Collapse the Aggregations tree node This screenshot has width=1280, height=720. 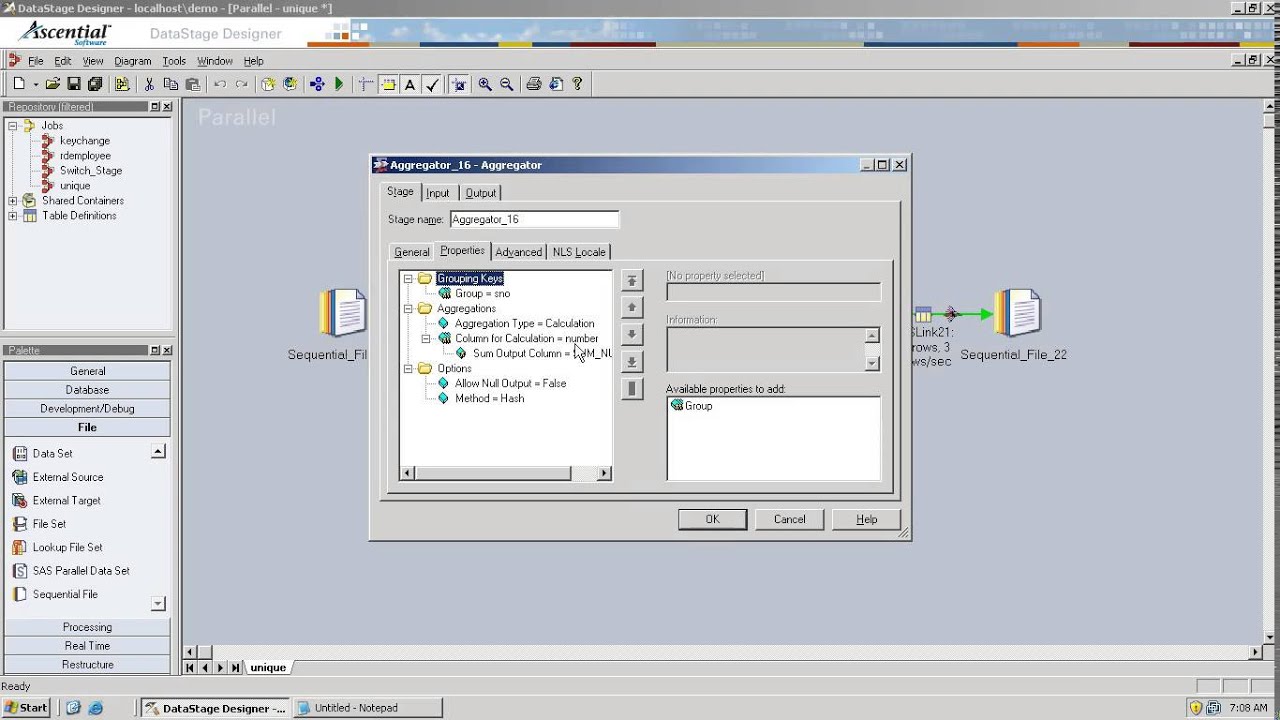click(408, 309)
